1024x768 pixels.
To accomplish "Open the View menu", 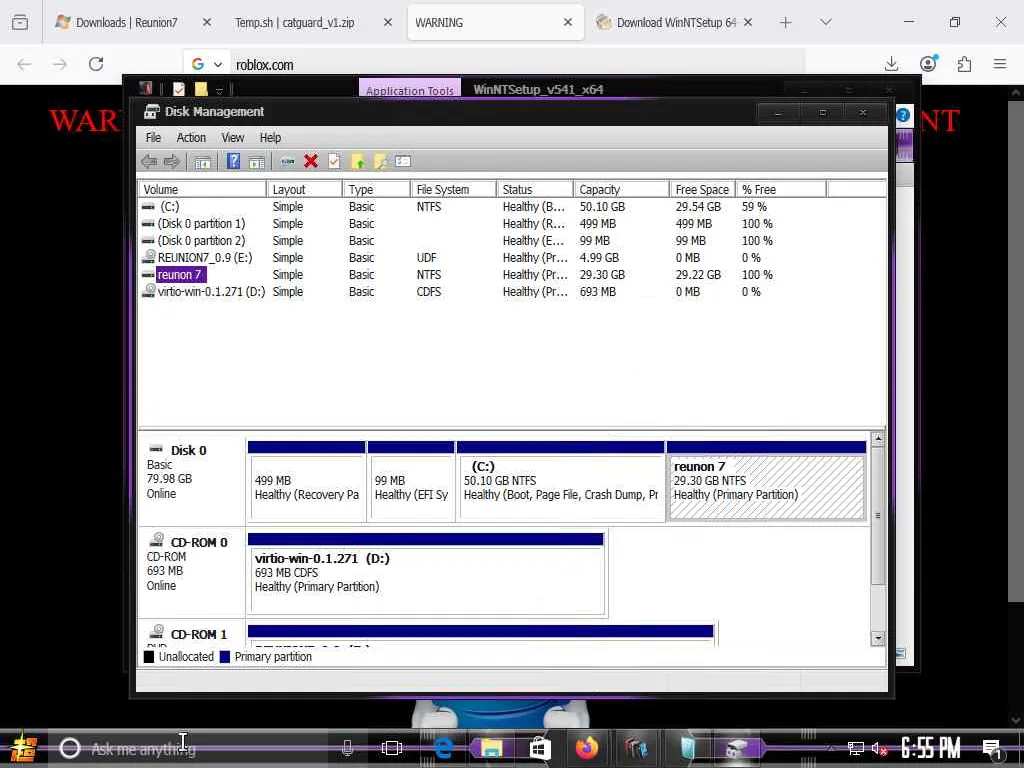I will click(x=232, y=138).
